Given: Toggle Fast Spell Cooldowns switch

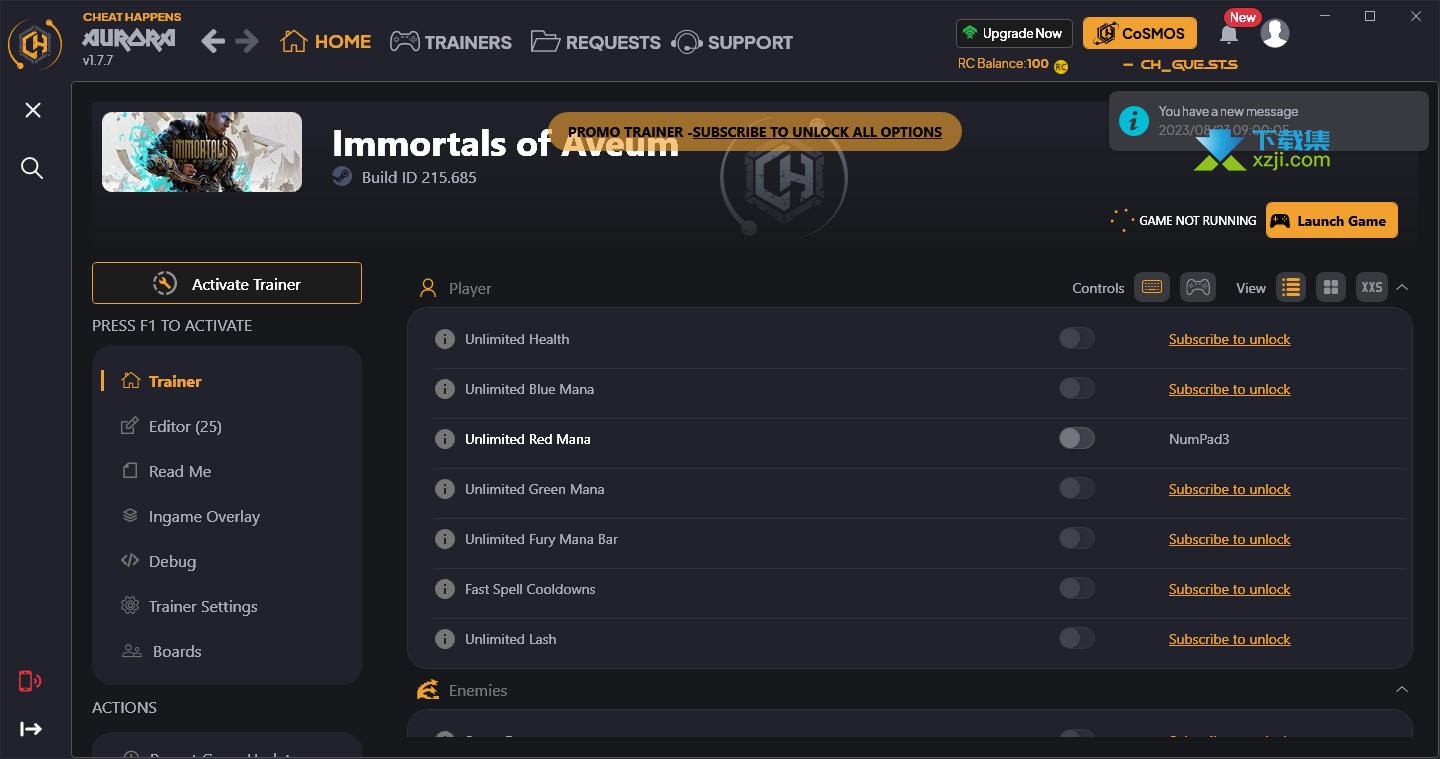Looking at the screenshot, I should click(1077, 588).
